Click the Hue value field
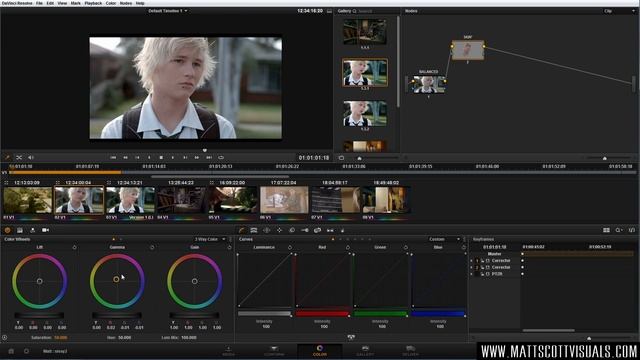This screenshot has width=640, height=360. pos(124,338)
